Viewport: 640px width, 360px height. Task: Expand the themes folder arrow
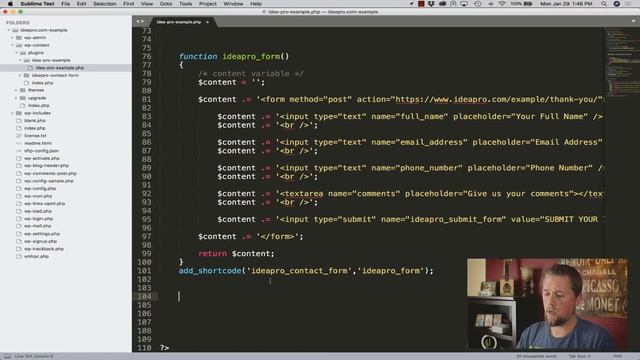[x=17, y=90]
